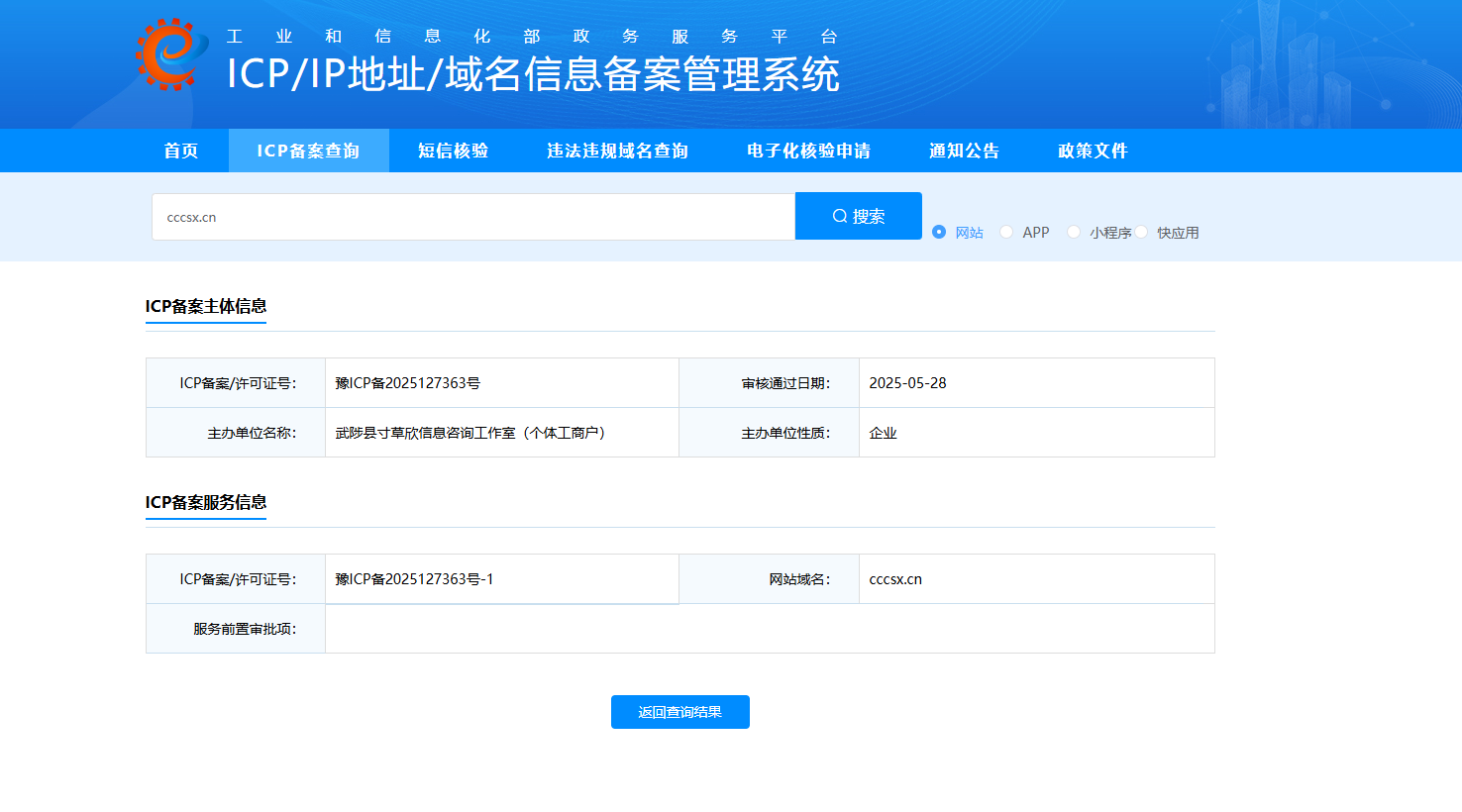
Task: Open the 政策文件 tab
Action: (1093, 151)
